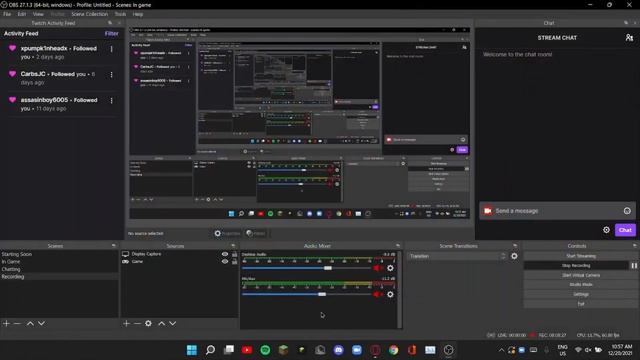
Task: Open the Help menu
Action: [138, 14]
